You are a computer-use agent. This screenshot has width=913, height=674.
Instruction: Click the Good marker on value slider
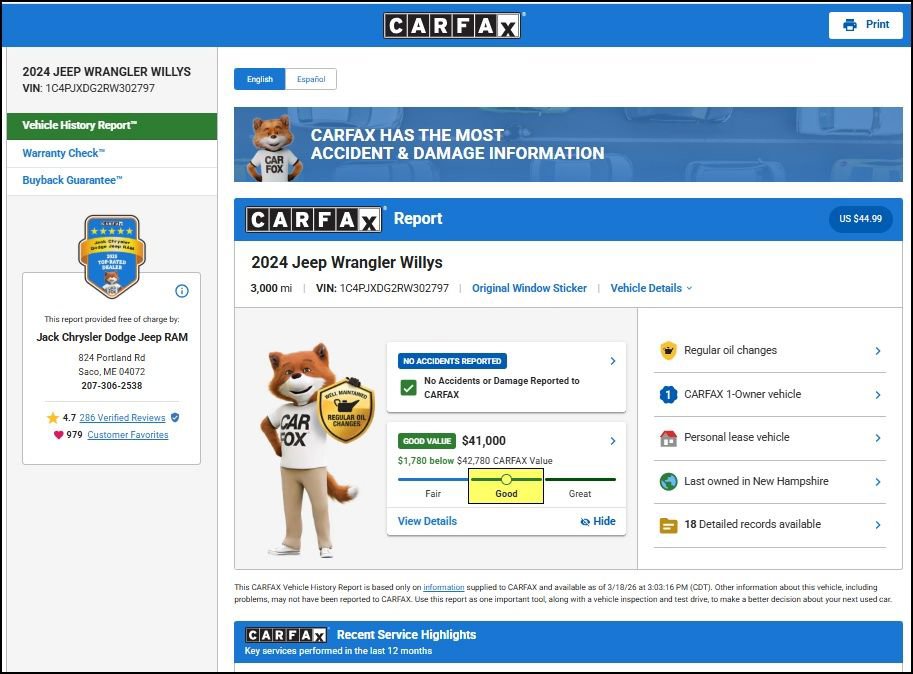[x=506, y=480]
